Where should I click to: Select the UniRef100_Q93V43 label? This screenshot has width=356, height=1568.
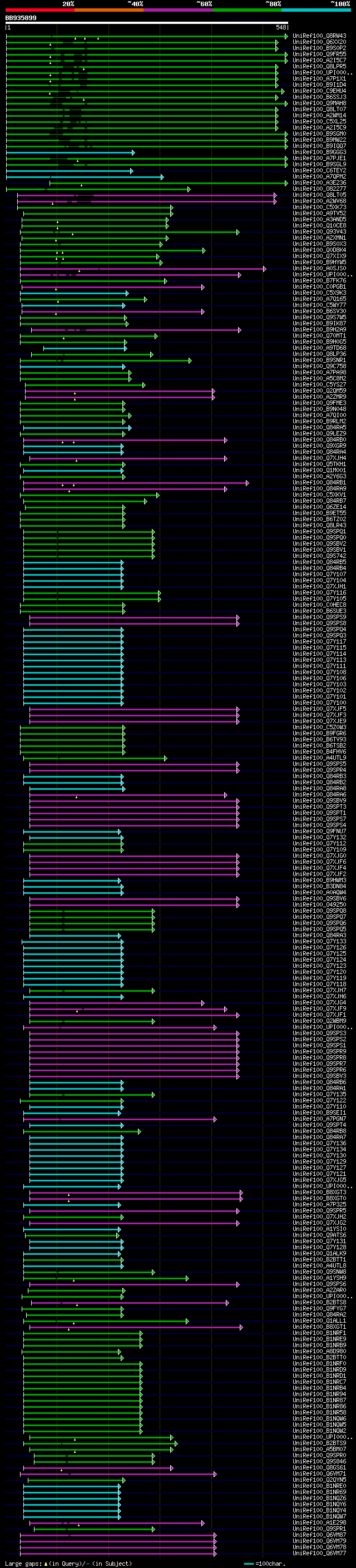point(319,231)
